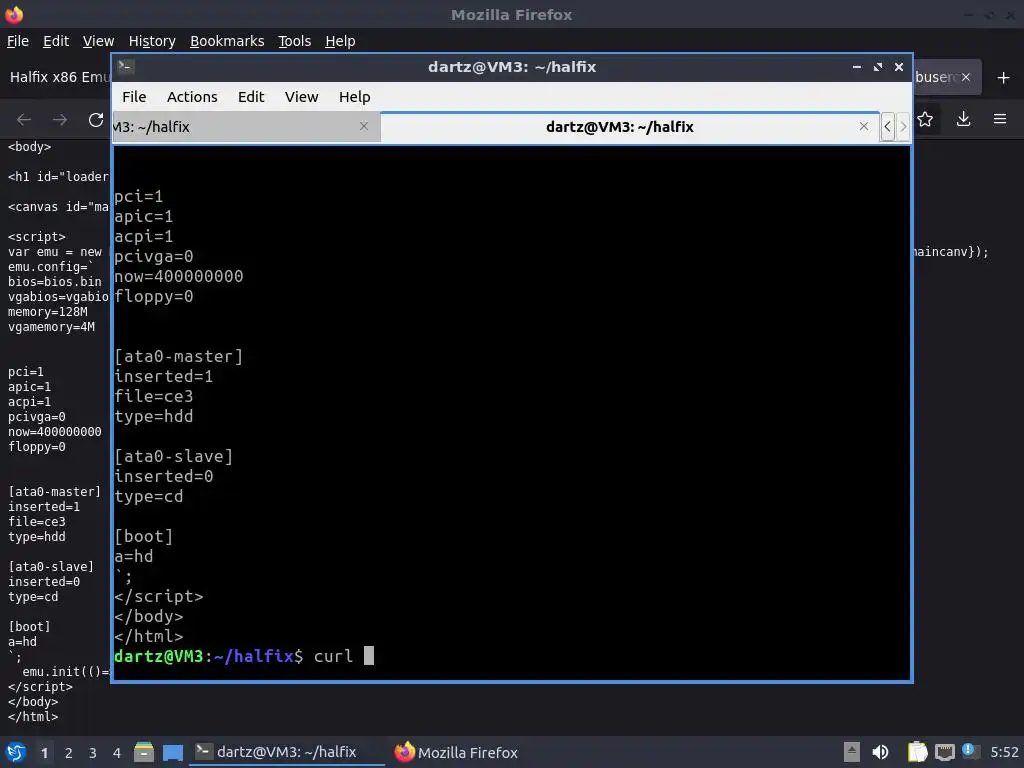Switch to workspace 4
Viewport: 1024px width, 768px height.
[117, 753]
